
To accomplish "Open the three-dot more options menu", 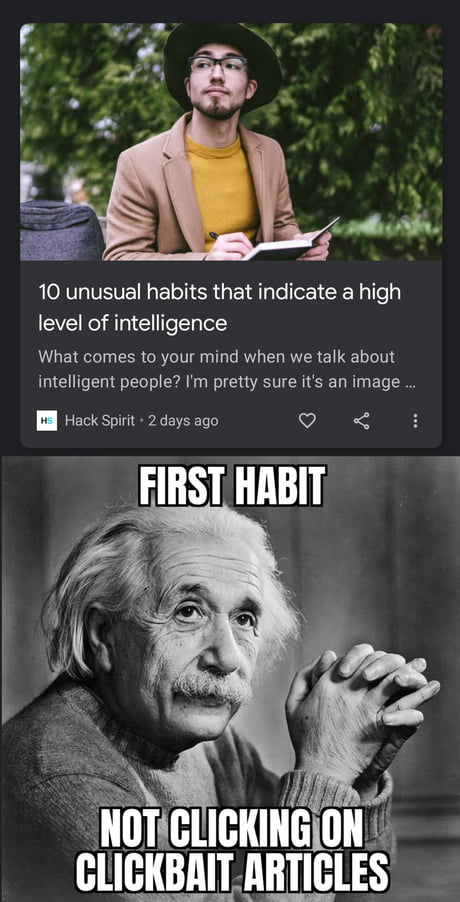I will 416,421.
